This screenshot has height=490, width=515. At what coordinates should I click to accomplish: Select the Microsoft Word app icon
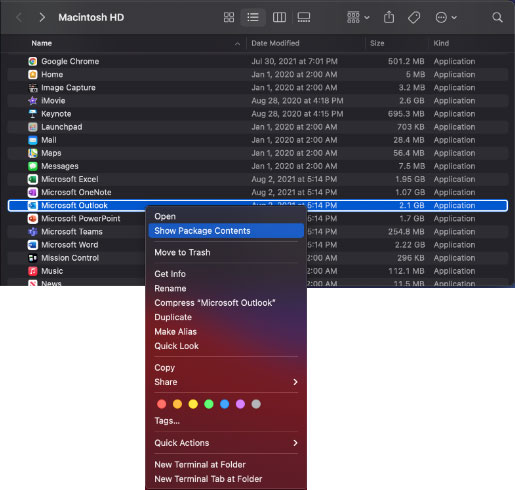click(33, 245)
